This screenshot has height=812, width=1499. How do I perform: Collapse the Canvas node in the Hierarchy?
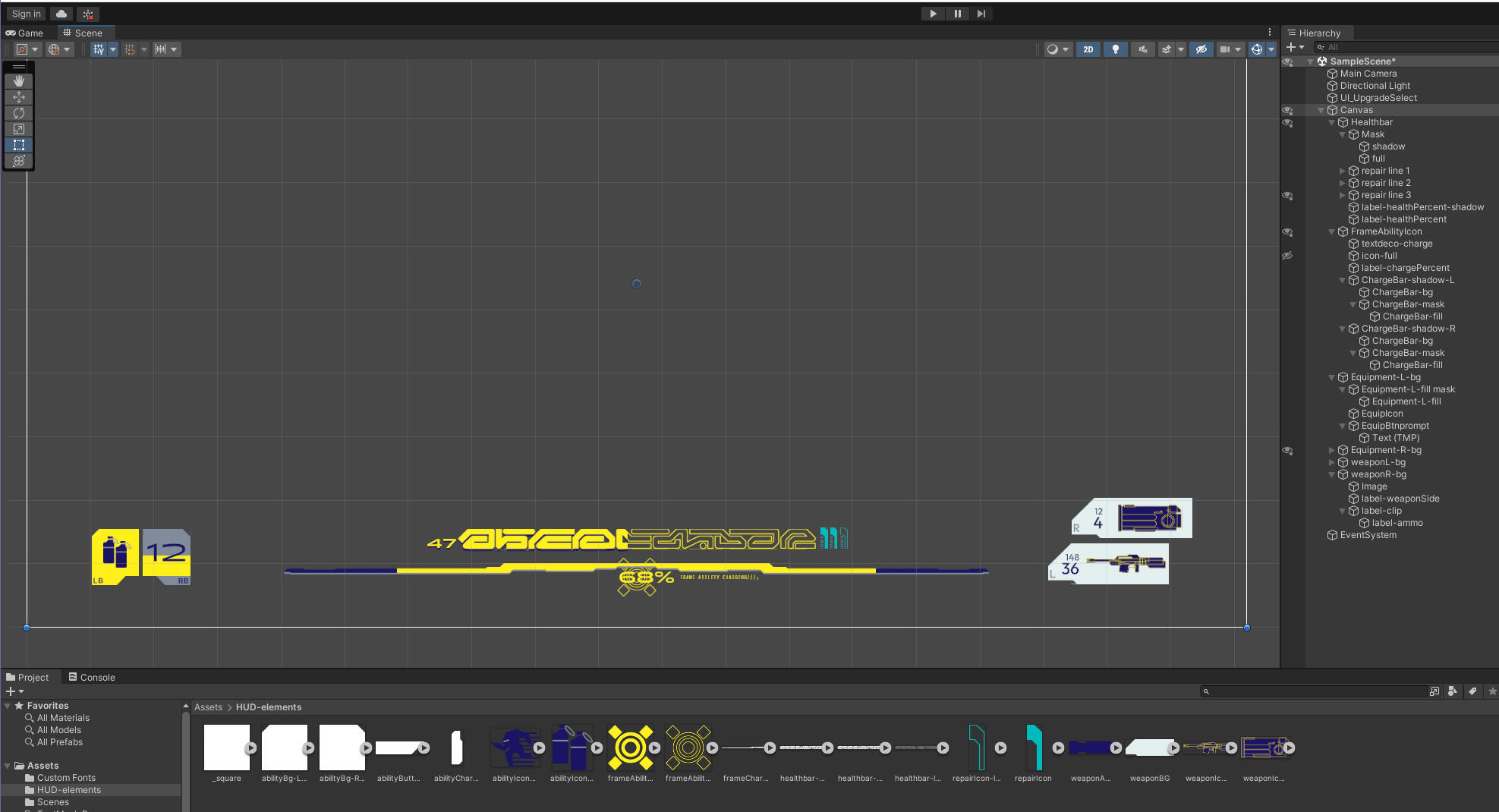(1321, 109)
